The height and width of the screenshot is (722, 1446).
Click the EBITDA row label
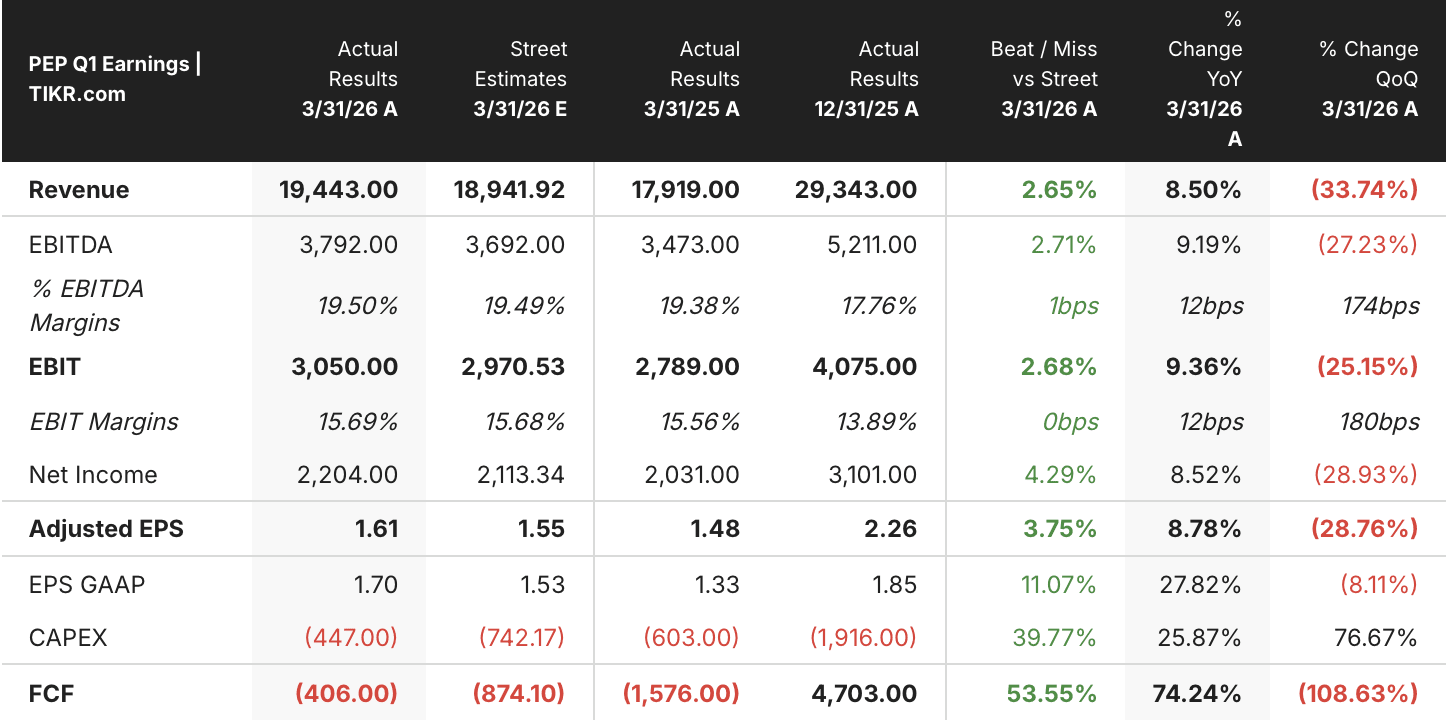[70, 245]
